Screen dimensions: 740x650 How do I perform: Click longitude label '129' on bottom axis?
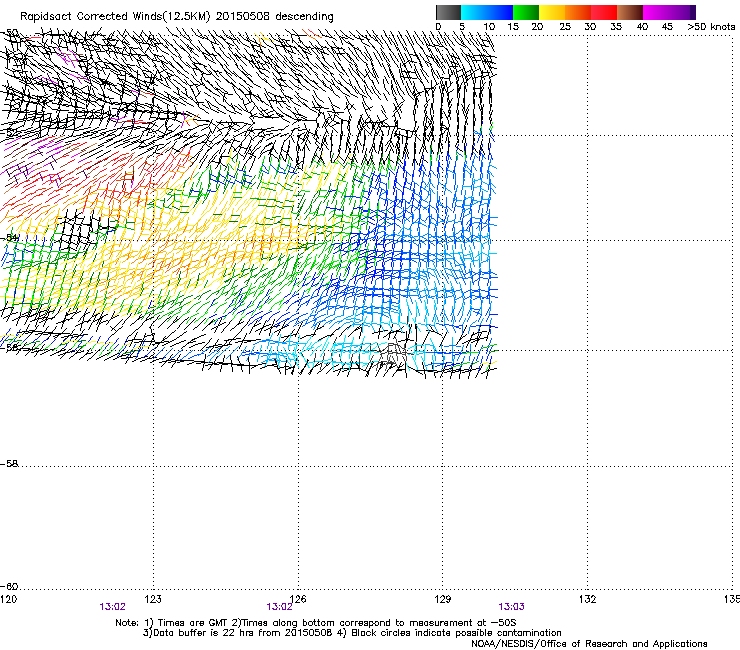(x=442, y=599)
